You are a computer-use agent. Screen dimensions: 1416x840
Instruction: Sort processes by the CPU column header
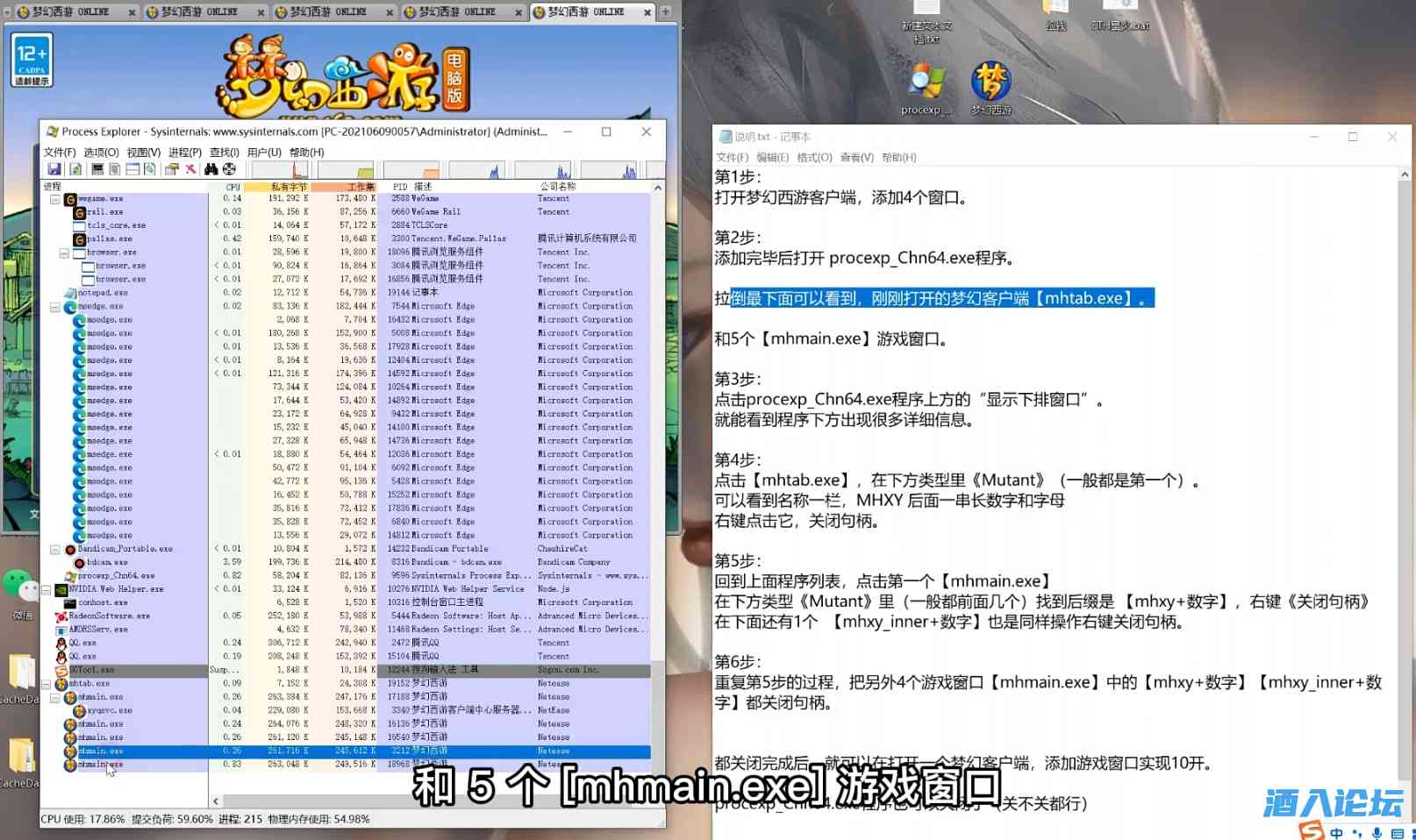[232, 186]
